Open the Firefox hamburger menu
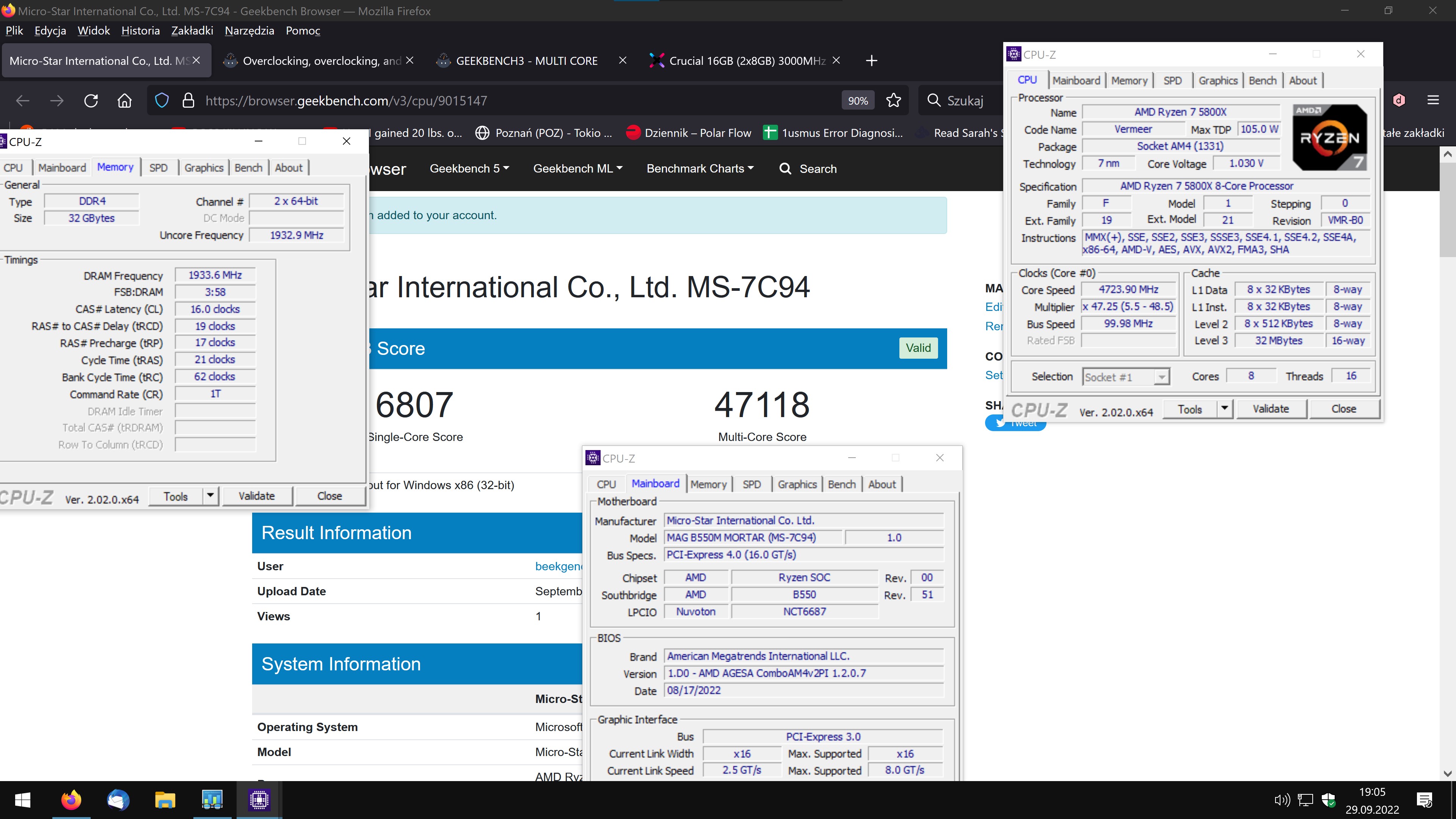The width and height of the screenshot is (1456, 819). pos(1433,100)
